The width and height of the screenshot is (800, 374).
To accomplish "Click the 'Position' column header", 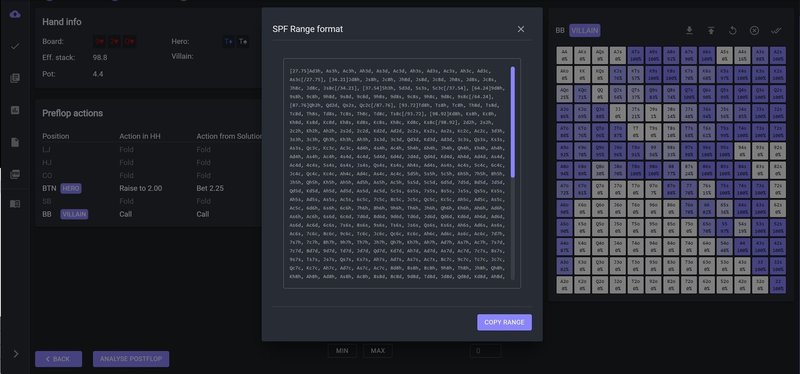I will coord(56,136).
